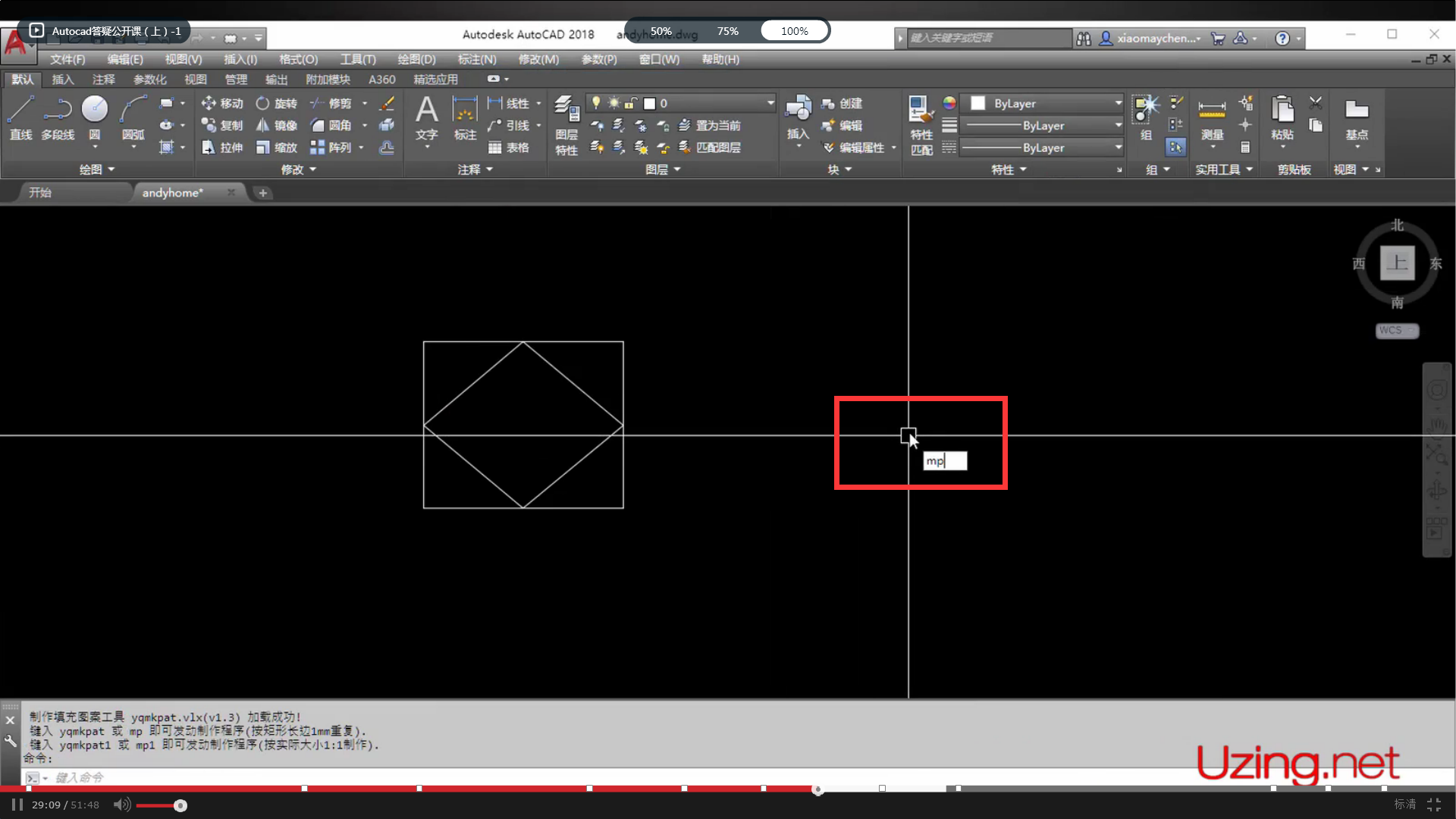
Task: Open the ByLayer color dropdown
Action: [1118, 103]
